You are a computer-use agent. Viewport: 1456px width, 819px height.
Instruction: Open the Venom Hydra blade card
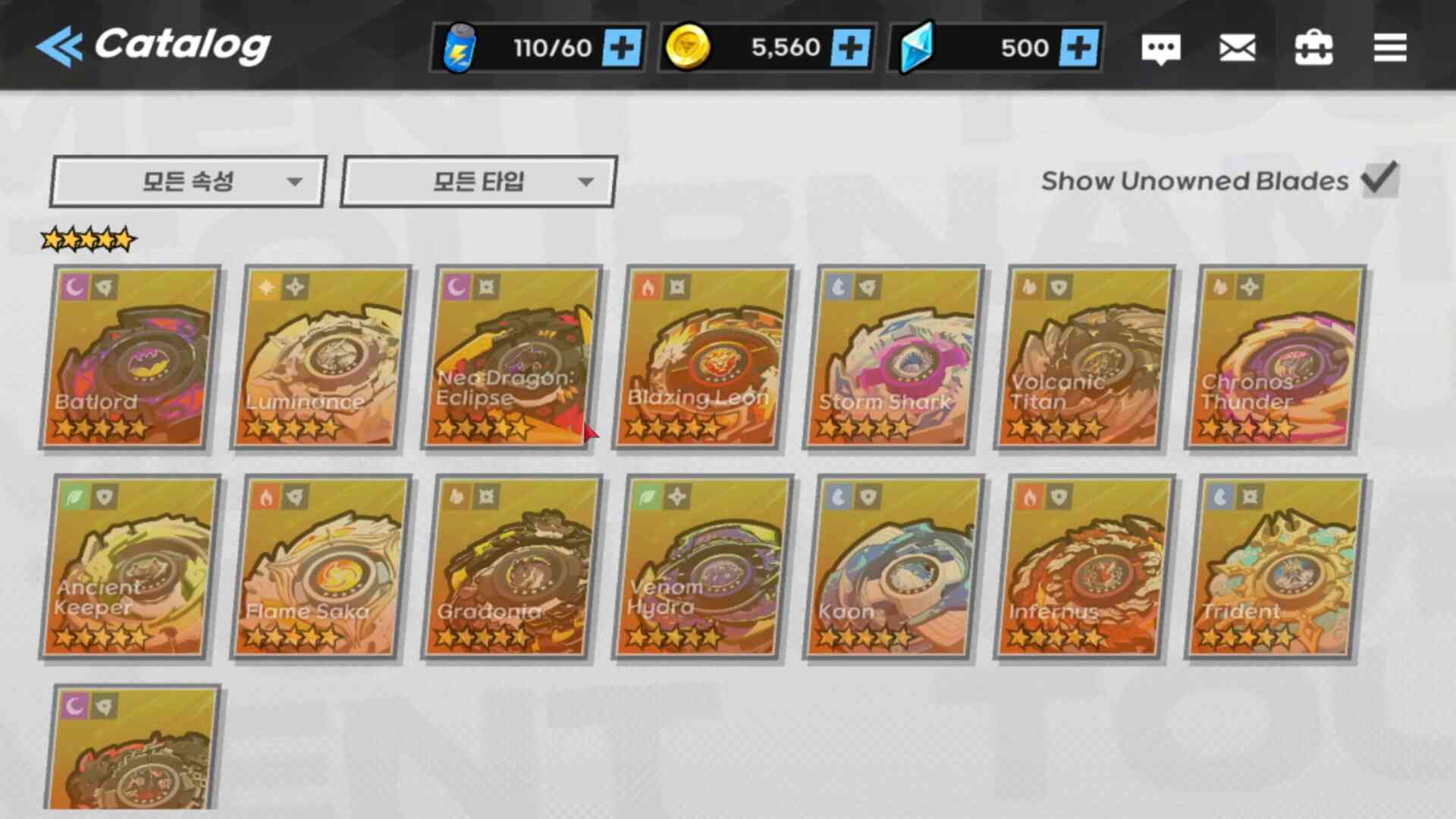coord(703,567)
